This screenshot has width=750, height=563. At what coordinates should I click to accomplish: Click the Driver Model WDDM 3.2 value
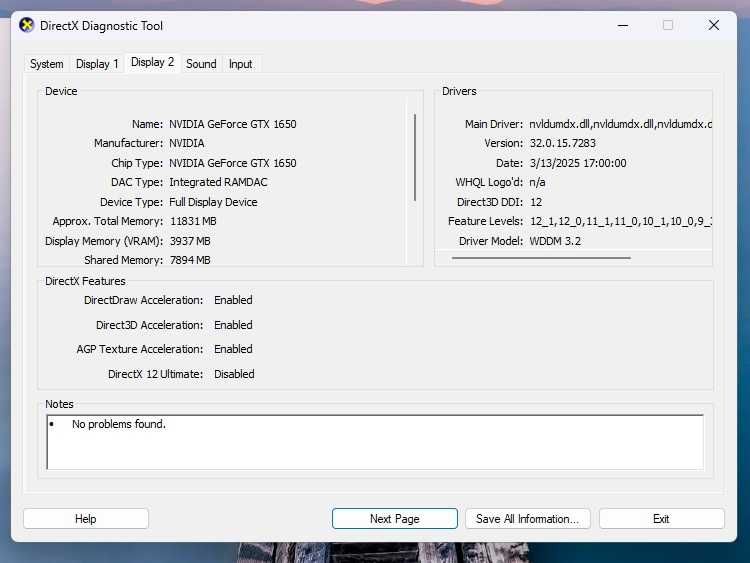click(555, 241)
